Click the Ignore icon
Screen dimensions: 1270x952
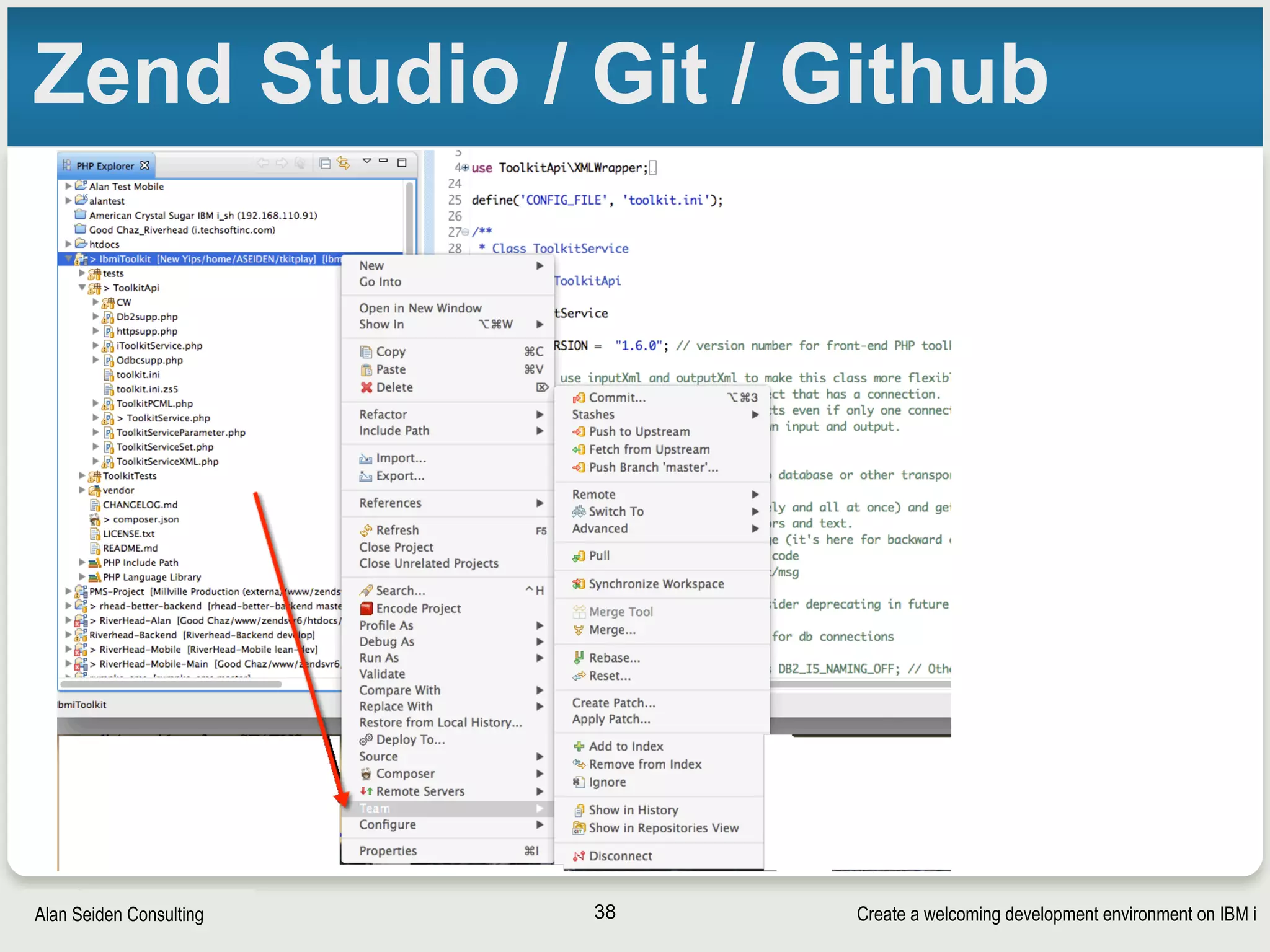tap(579, 782)
